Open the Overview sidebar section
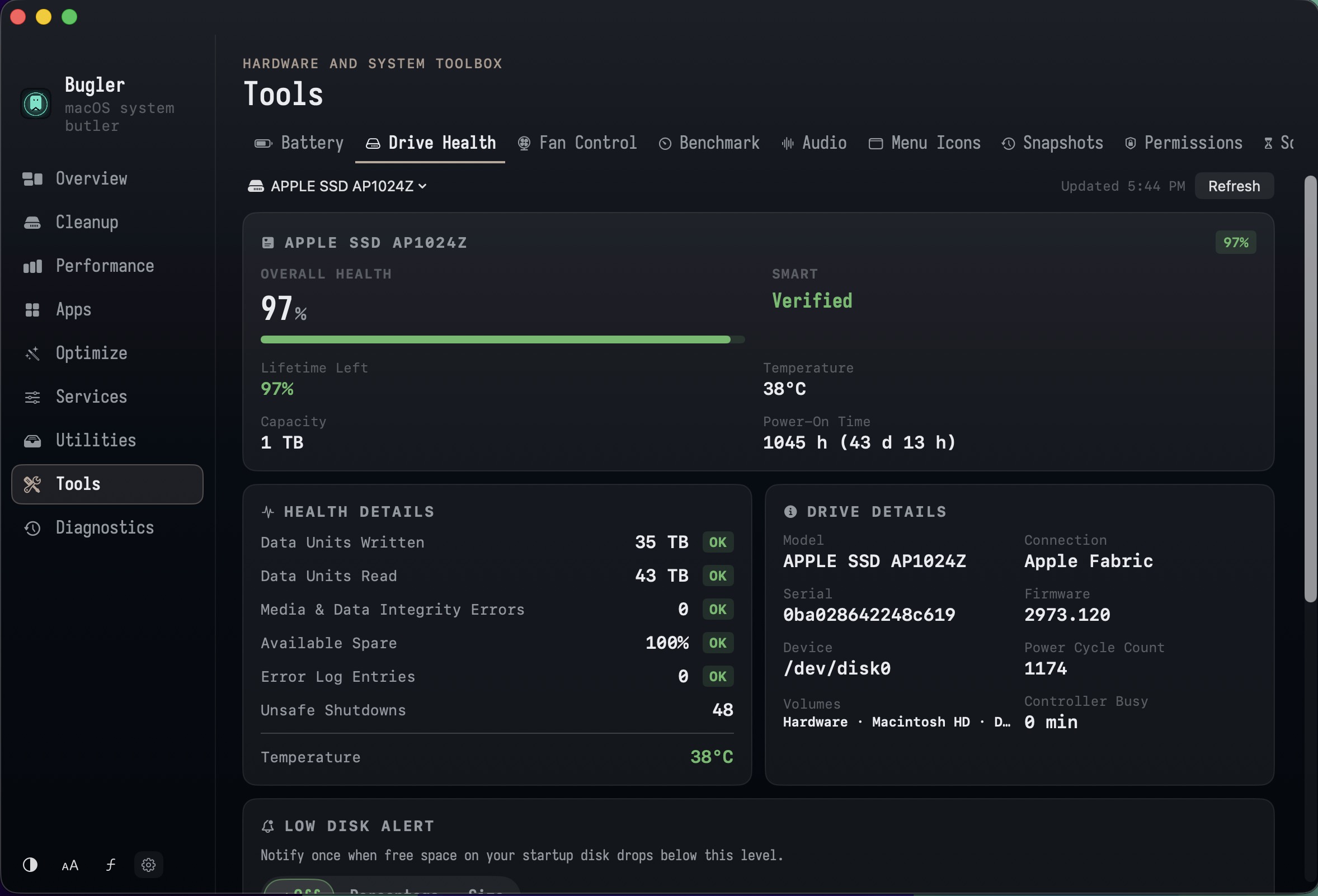1318x896 pixels. tap(107, 178)
